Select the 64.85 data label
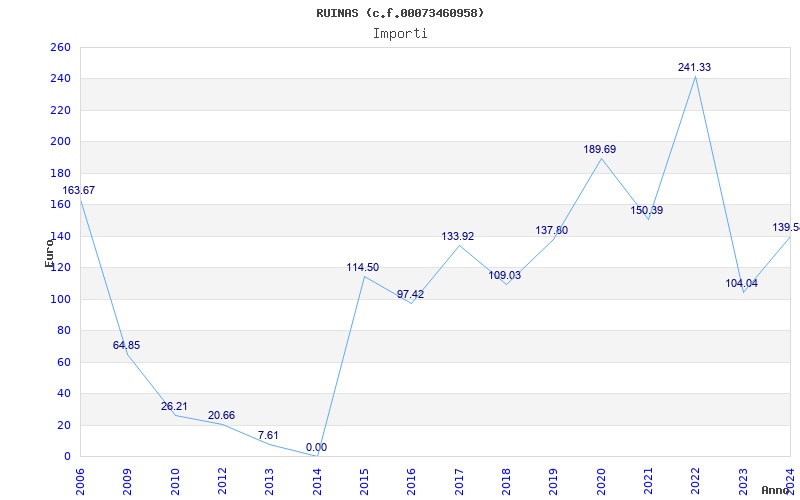 tap(127, 345)
